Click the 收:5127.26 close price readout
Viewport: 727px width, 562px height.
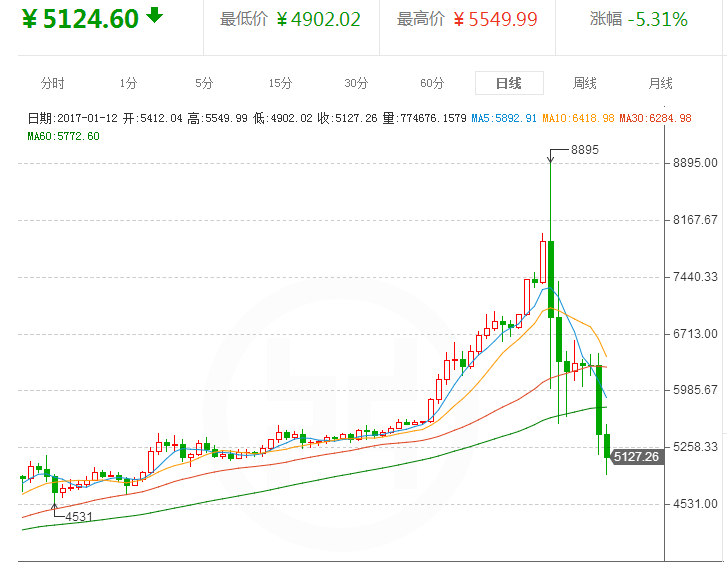(348, 118)
